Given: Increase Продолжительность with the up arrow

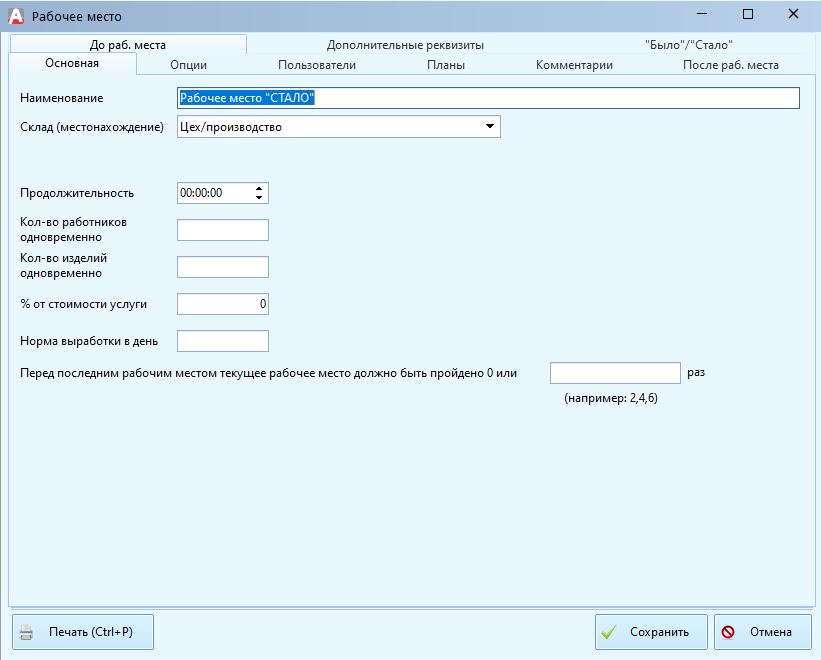Looking at the screenshot, I should pos(259,189).
